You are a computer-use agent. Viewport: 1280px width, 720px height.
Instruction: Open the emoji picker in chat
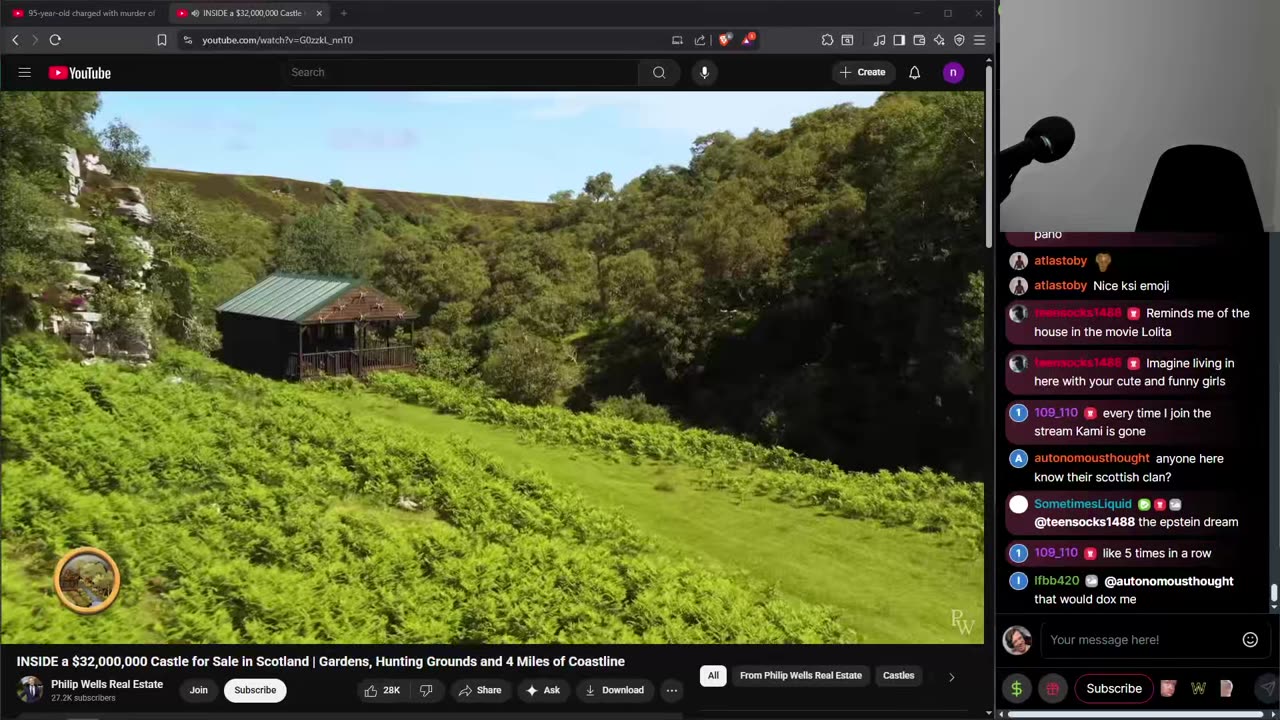[x=1250, y=640]
